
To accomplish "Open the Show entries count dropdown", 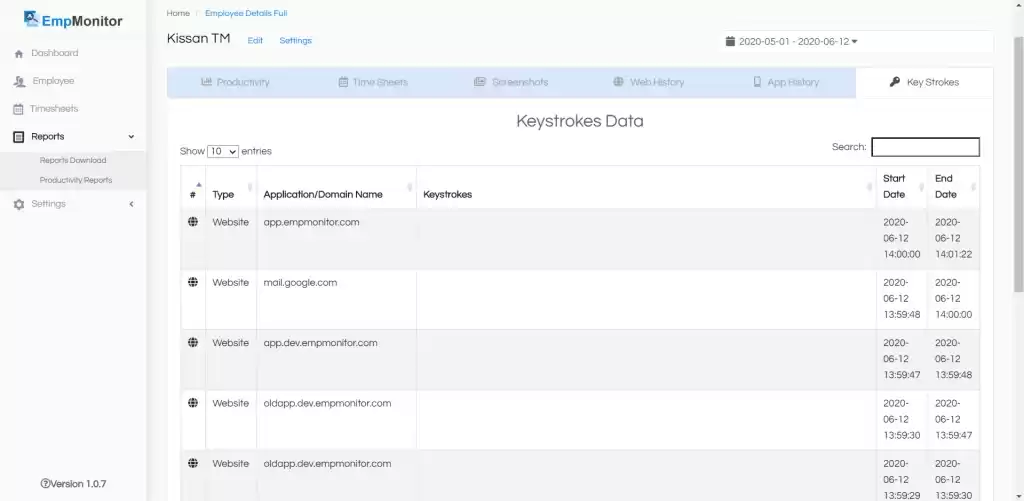I will tap(223, 151).
